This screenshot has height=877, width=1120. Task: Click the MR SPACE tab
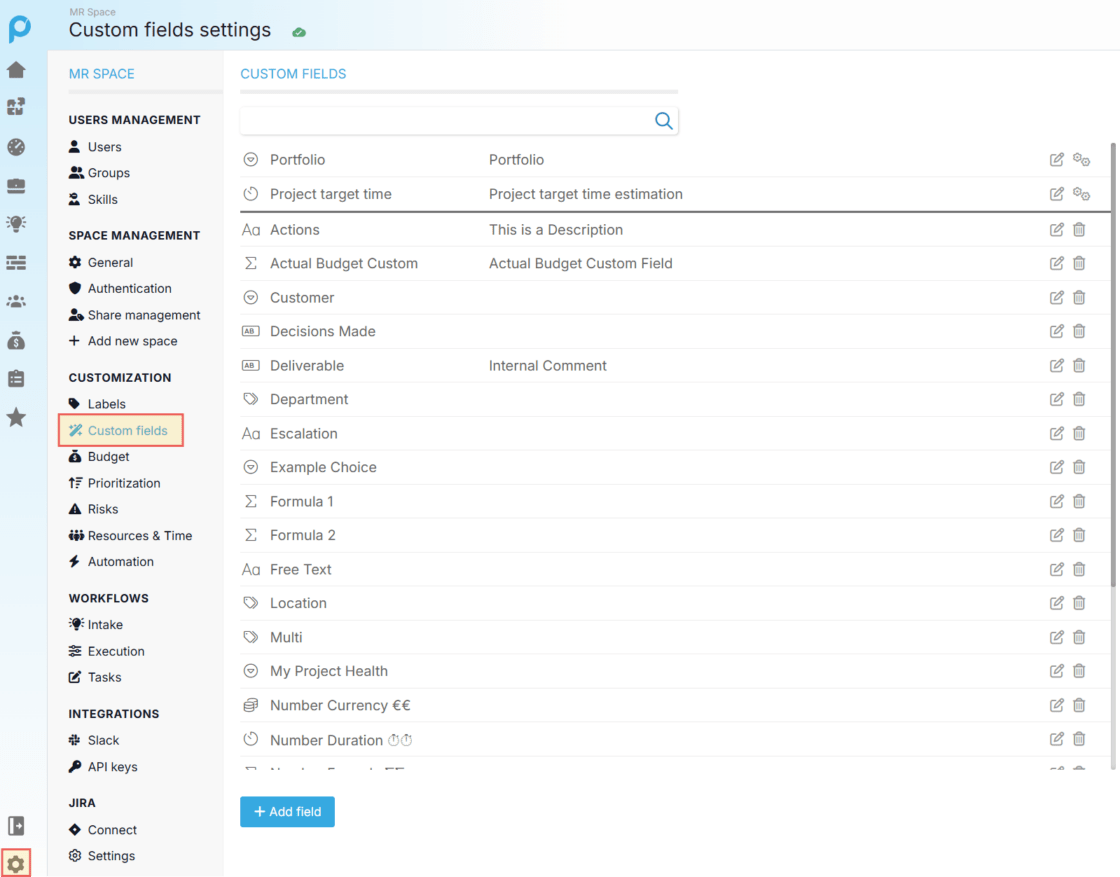click(101, 74)
